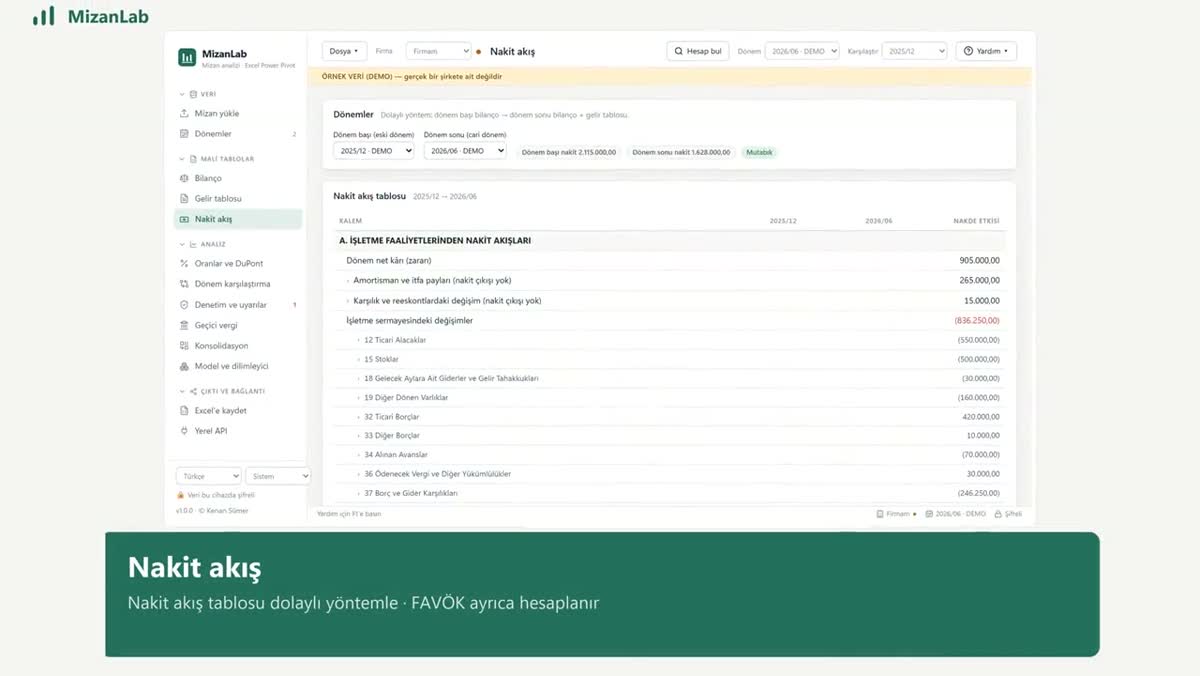
Task: Click the Dönem karşılaştırma compare icon
Action: click(184, 284)
